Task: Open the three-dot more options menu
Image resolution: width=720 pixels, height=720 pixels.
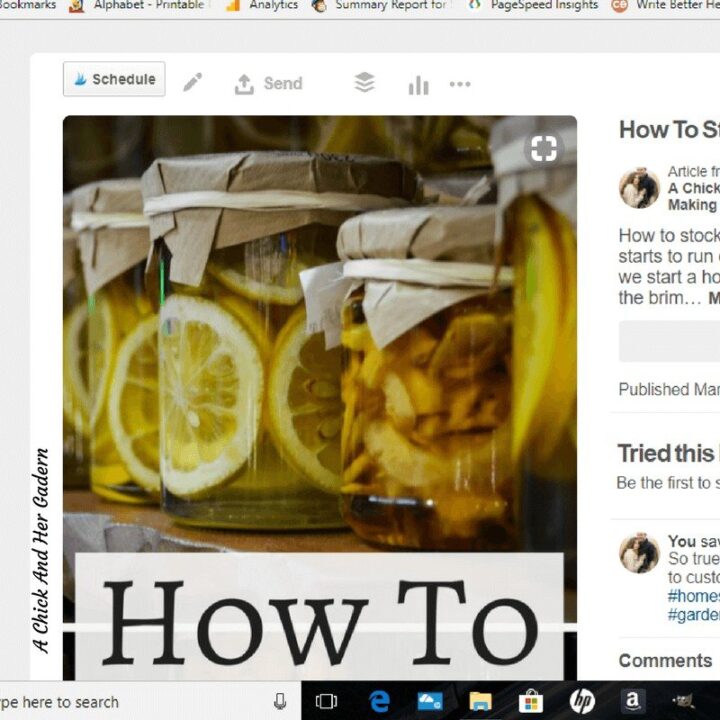Action: point(460,84)
